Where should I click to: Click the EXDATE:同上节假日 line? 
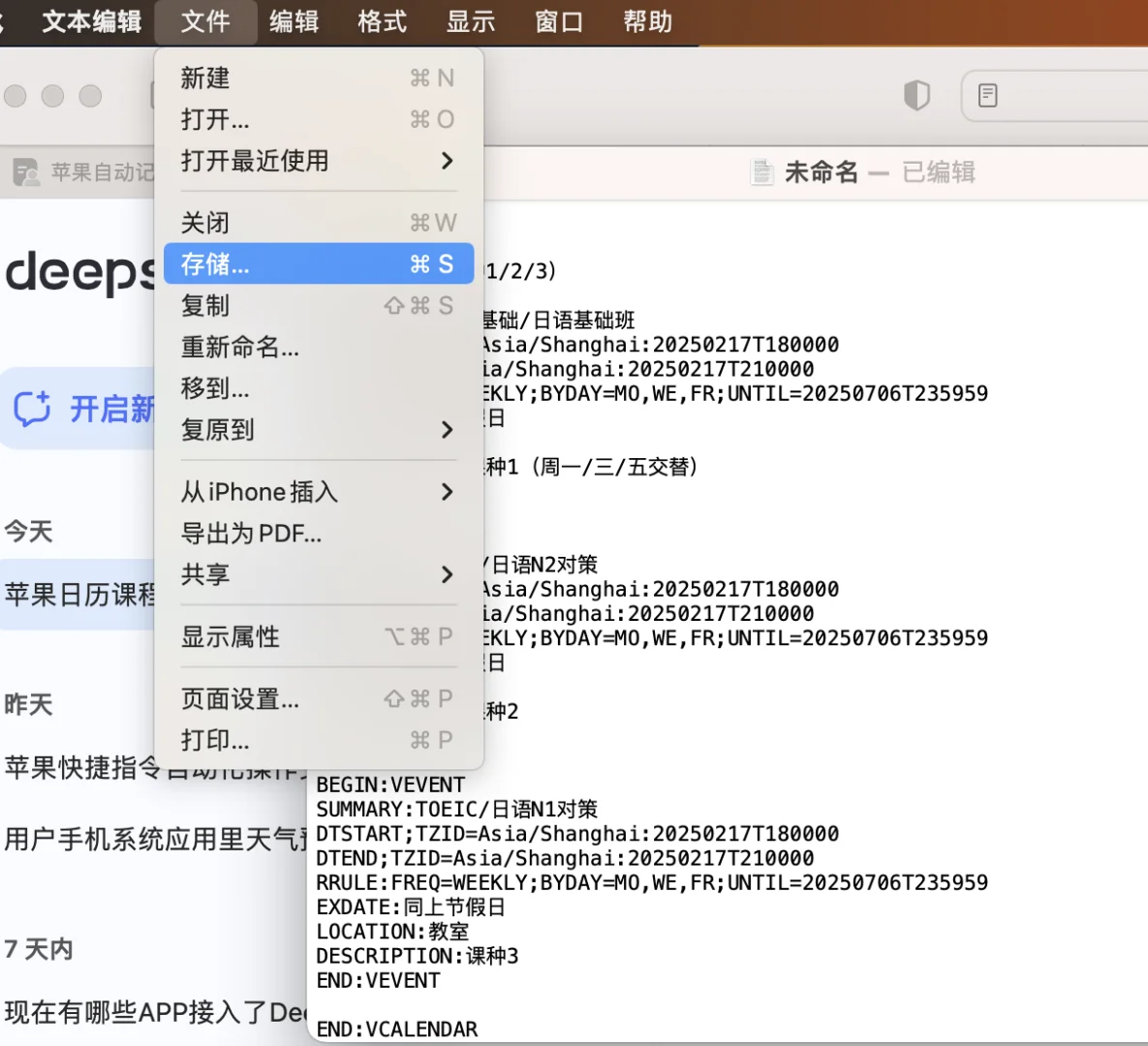pyautogui.click(x=411, y=907)
